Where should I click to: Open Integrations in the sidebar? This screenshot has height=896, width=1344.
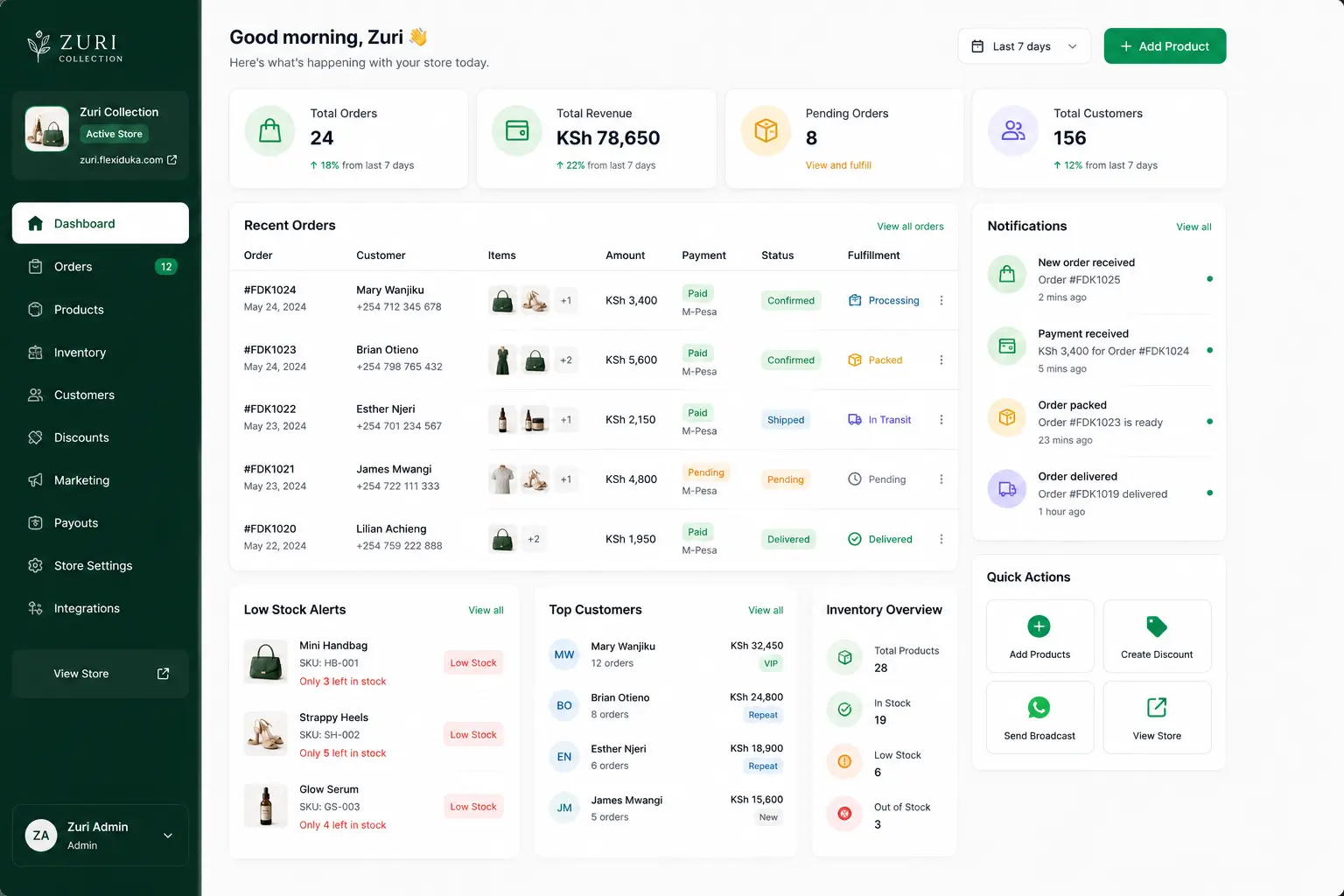coord(101,608)
